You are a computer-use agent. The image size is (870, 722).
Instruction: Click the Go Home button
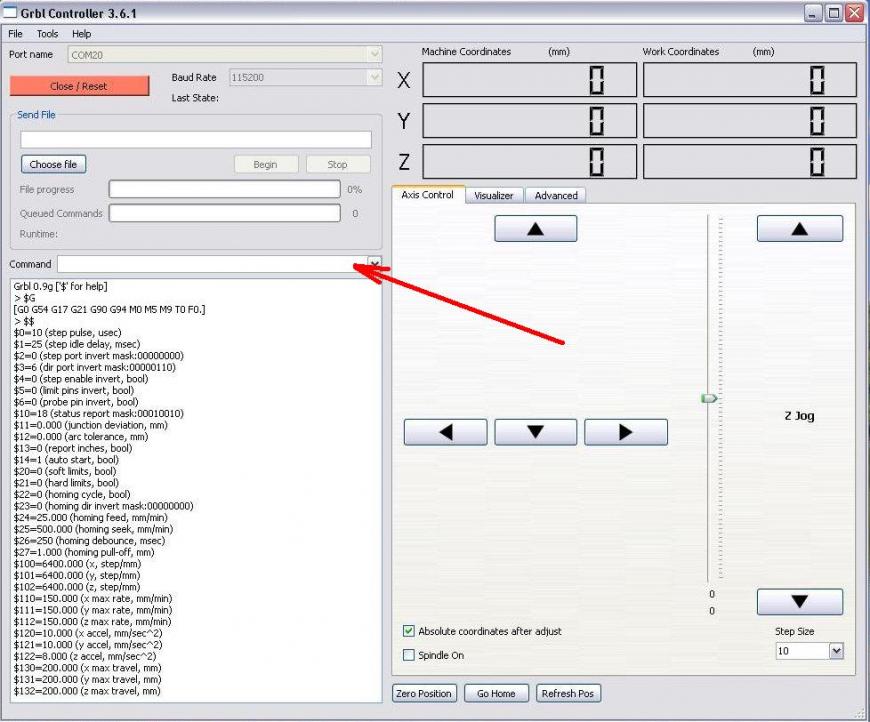(x=497, y=694)
